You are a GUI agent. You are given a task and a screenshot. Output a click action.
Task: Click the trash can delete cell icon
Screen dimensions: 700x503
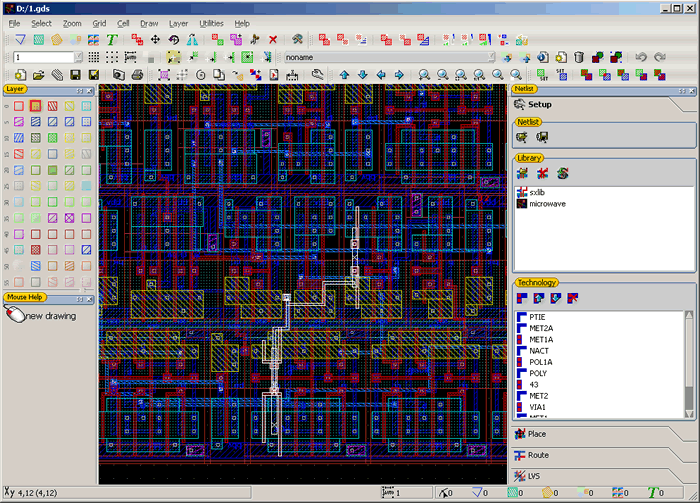tap(579, 57)
